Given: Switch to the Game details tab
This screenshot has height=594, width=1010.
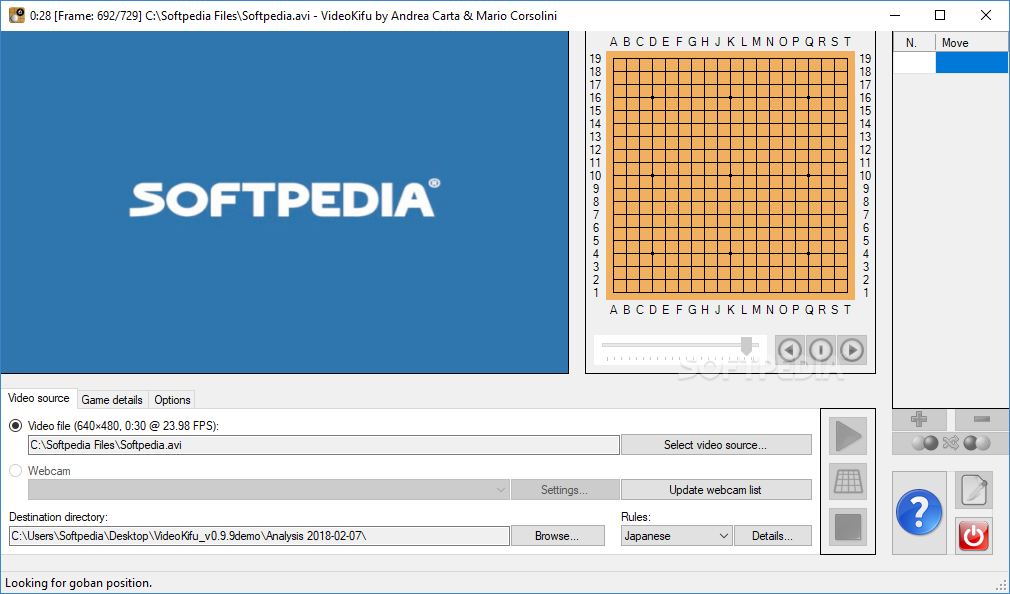Looking at the screenshot, I should click(112, 400).
